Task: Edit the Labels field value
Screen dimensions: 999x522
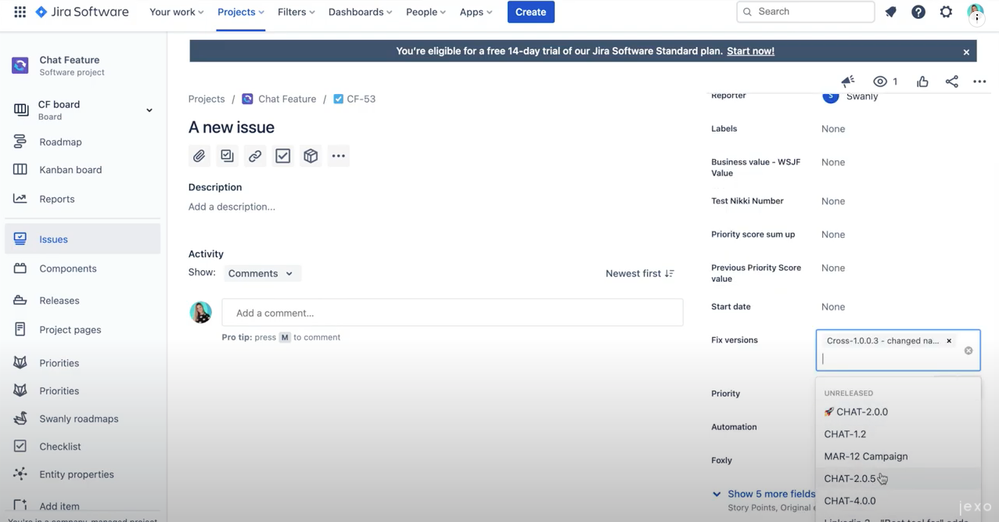Action: click(833, 129)
